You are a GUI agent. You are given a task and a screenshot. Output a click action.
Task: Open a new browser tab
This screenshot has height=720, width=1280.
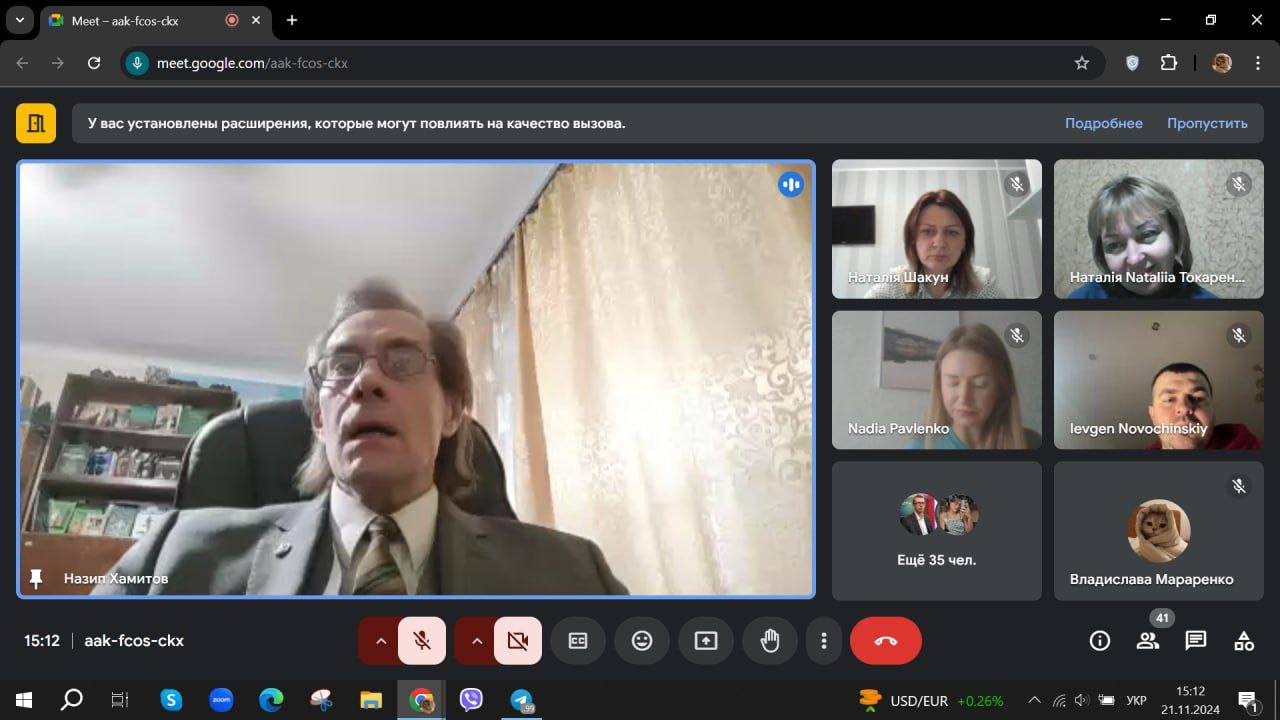tap(292, 20)
